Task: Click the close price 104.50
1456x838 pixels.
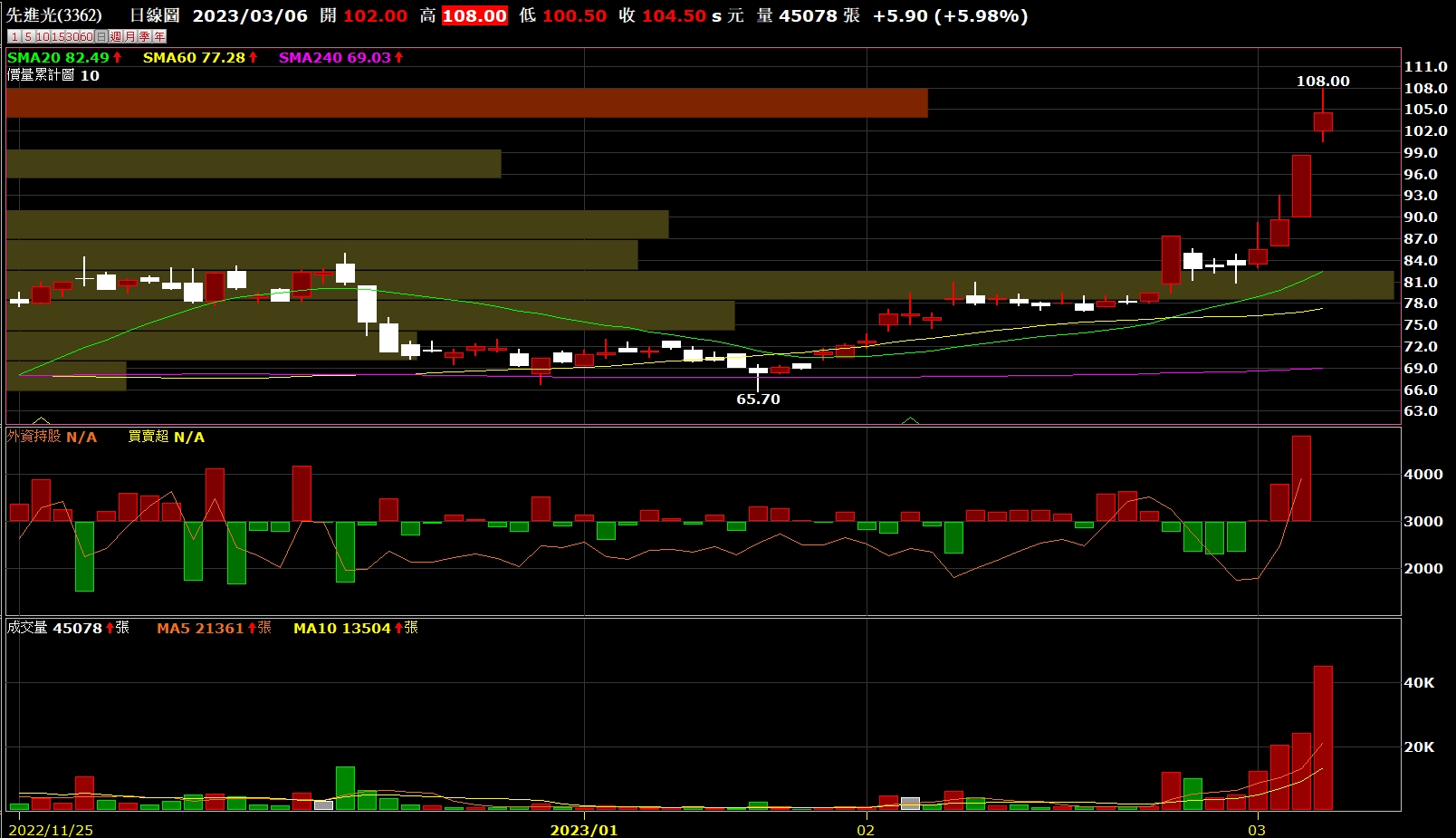Action: pos(674,15)
